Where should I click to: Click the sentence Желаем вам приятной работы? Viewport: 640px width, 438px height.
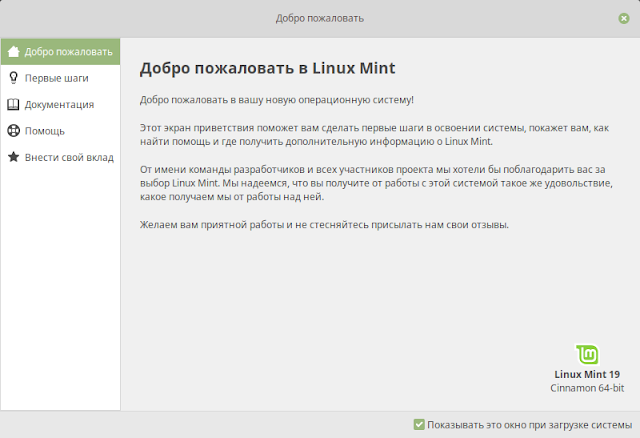click(x=324, y=225)
